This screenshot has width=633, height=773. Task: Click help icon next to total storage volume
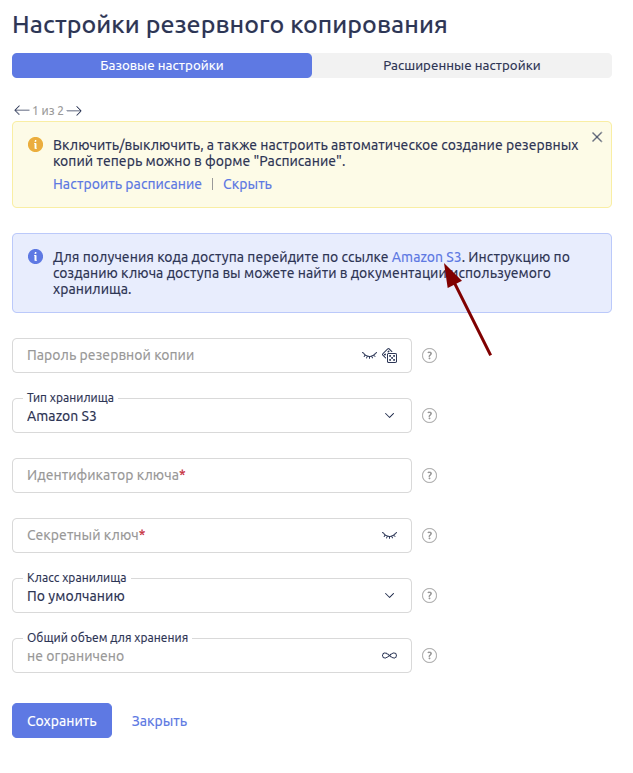click(430, 656)
